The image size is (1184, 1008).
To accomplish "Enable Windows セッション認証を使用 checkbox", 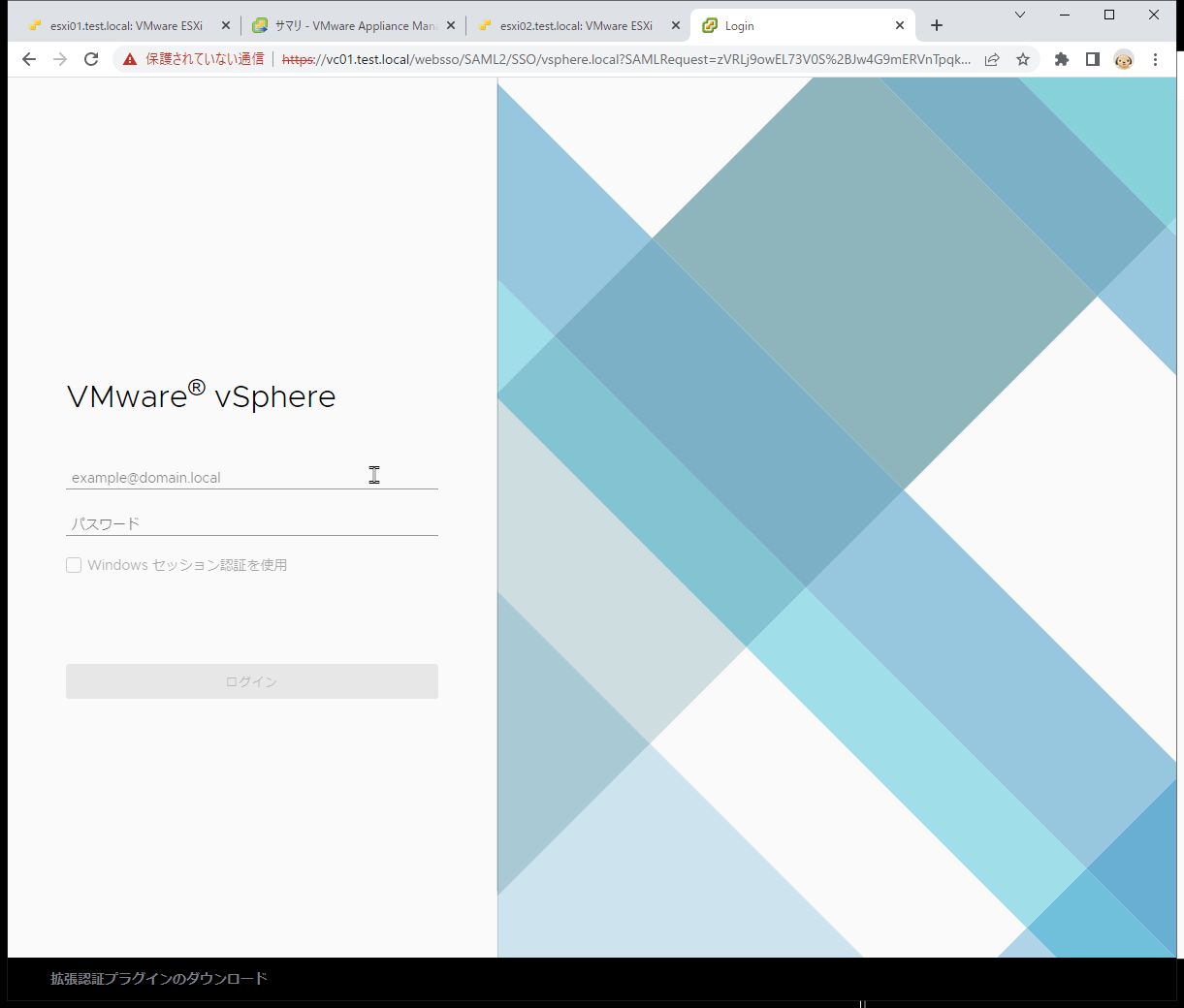I will tap(74, 565).
